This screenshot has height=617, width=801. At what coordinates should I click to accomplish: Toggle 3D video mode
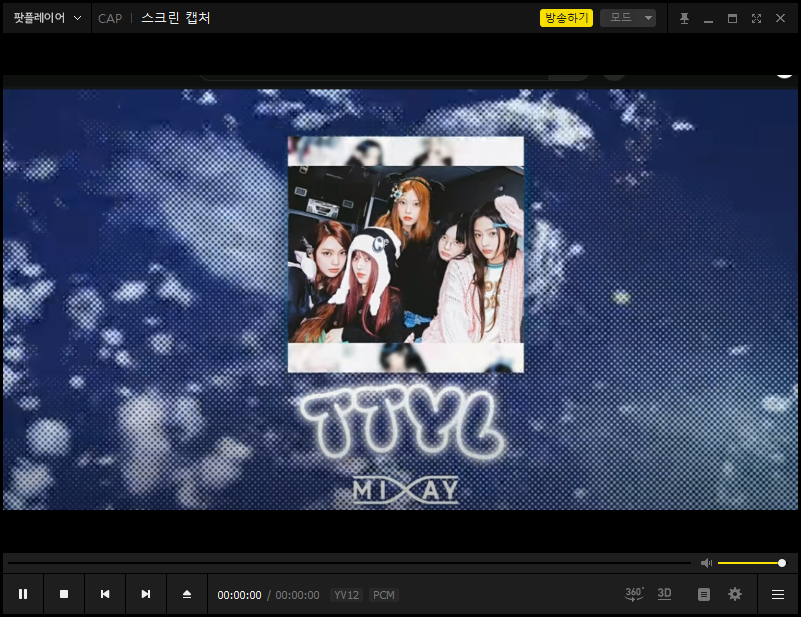[664, 594]
